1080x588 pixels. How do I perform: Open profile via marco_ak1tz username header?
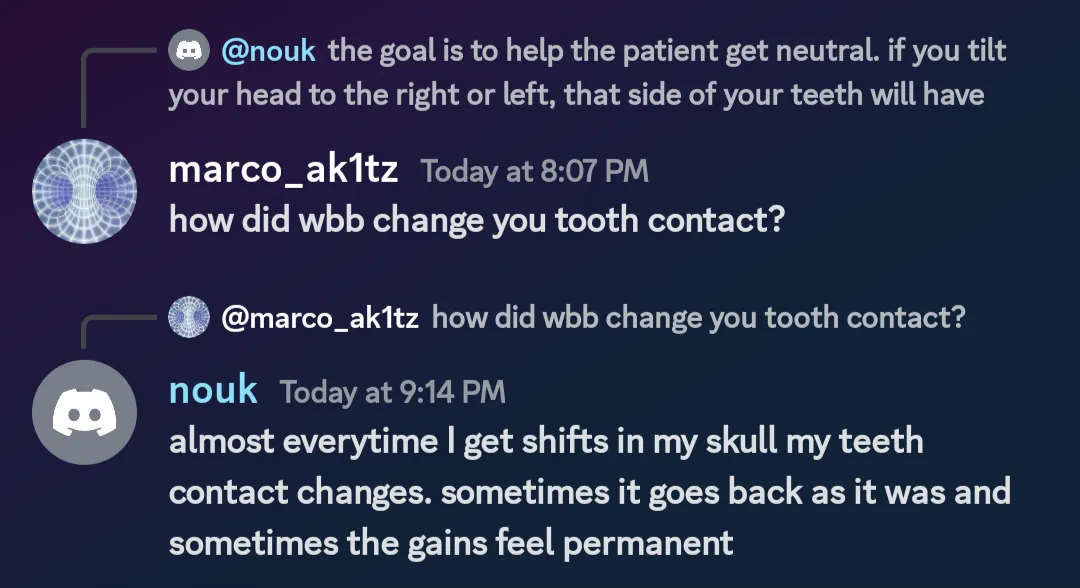284,169
